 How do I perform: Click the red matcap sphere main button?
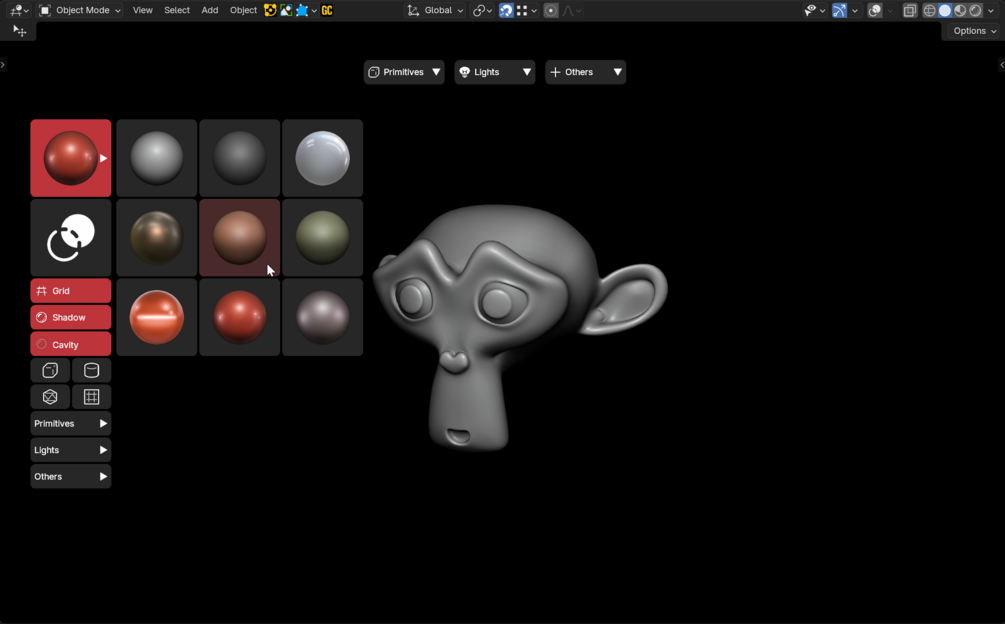click(71, 158)
